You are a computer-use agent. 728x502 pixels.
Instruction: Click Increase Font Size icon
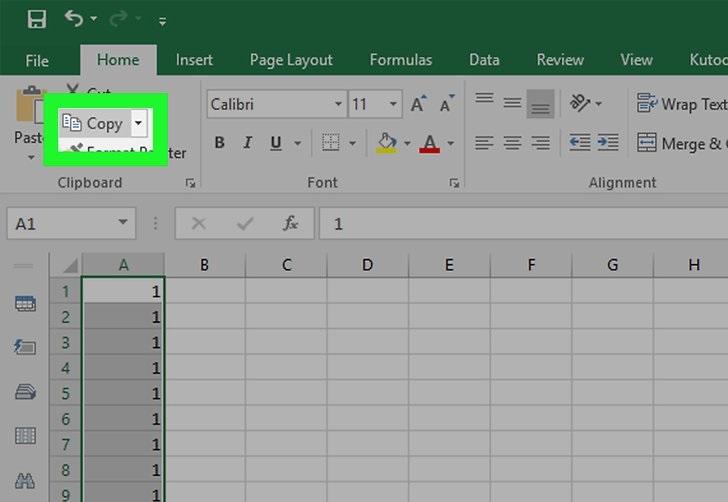click(x=418, y=104)
